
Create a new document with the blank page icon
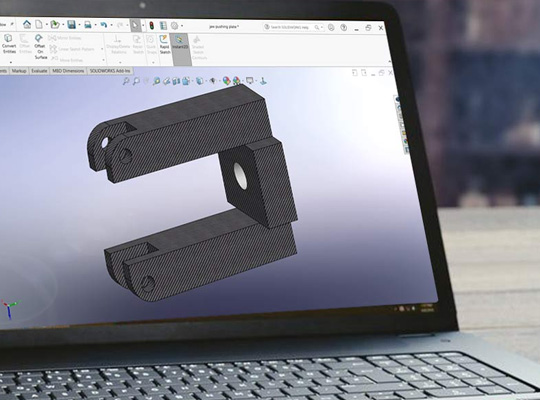click(40, 24)
